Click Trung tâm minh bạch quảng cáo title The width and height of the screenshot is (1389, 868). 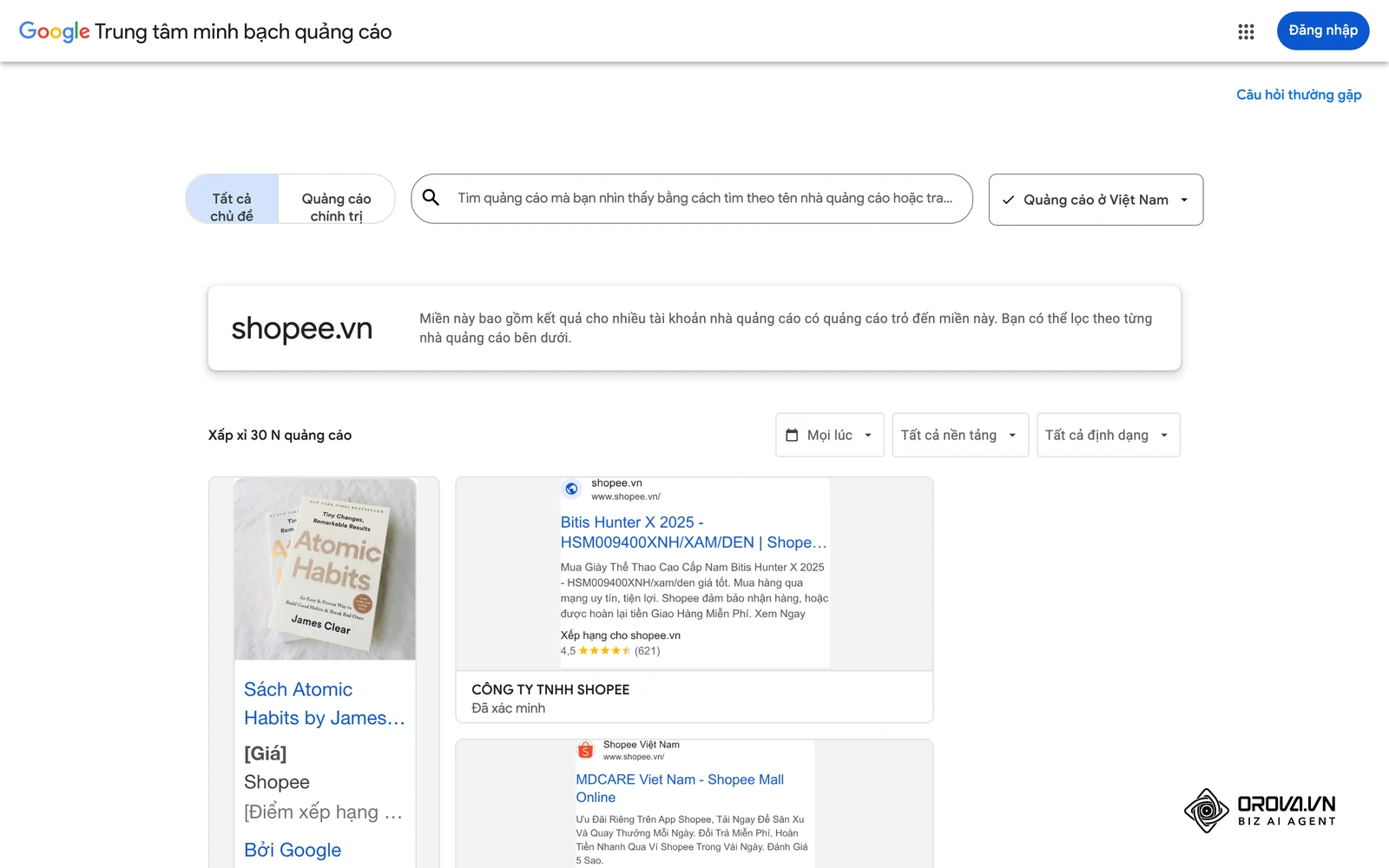pos(243,32)
